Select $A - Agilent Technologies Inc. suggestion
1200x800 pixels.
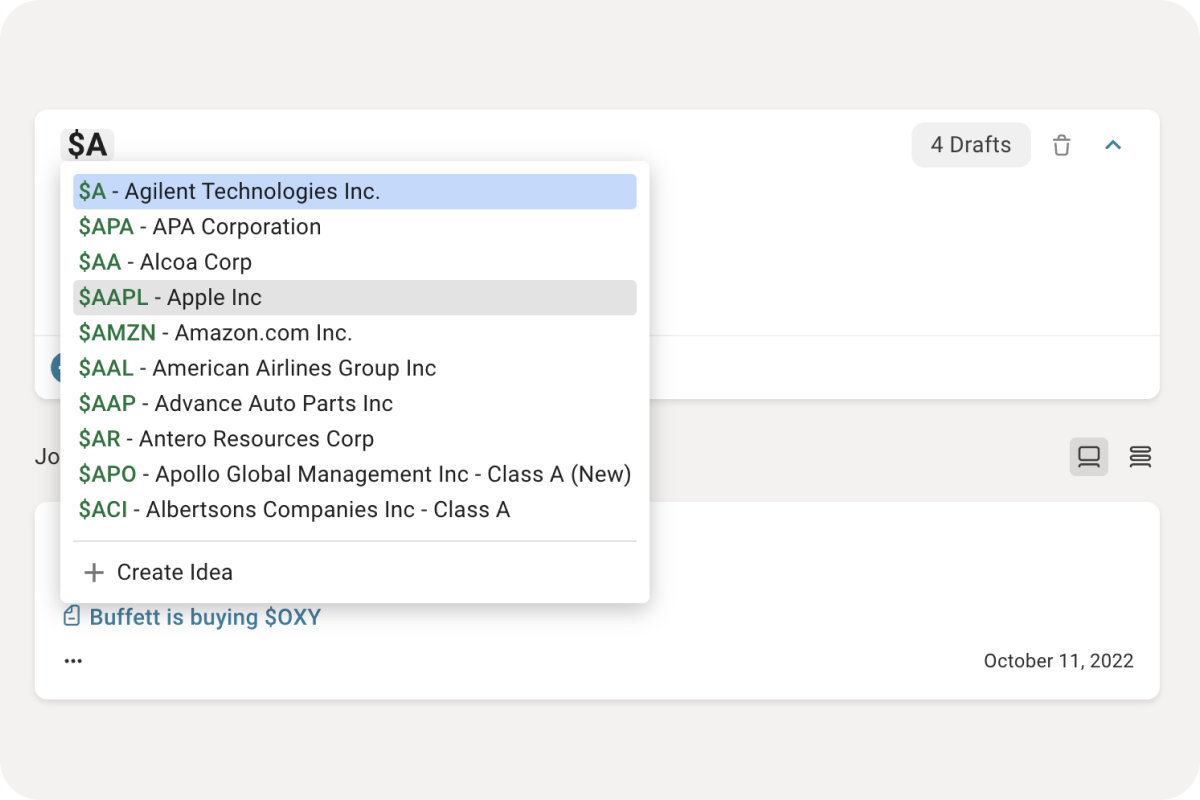355,192
